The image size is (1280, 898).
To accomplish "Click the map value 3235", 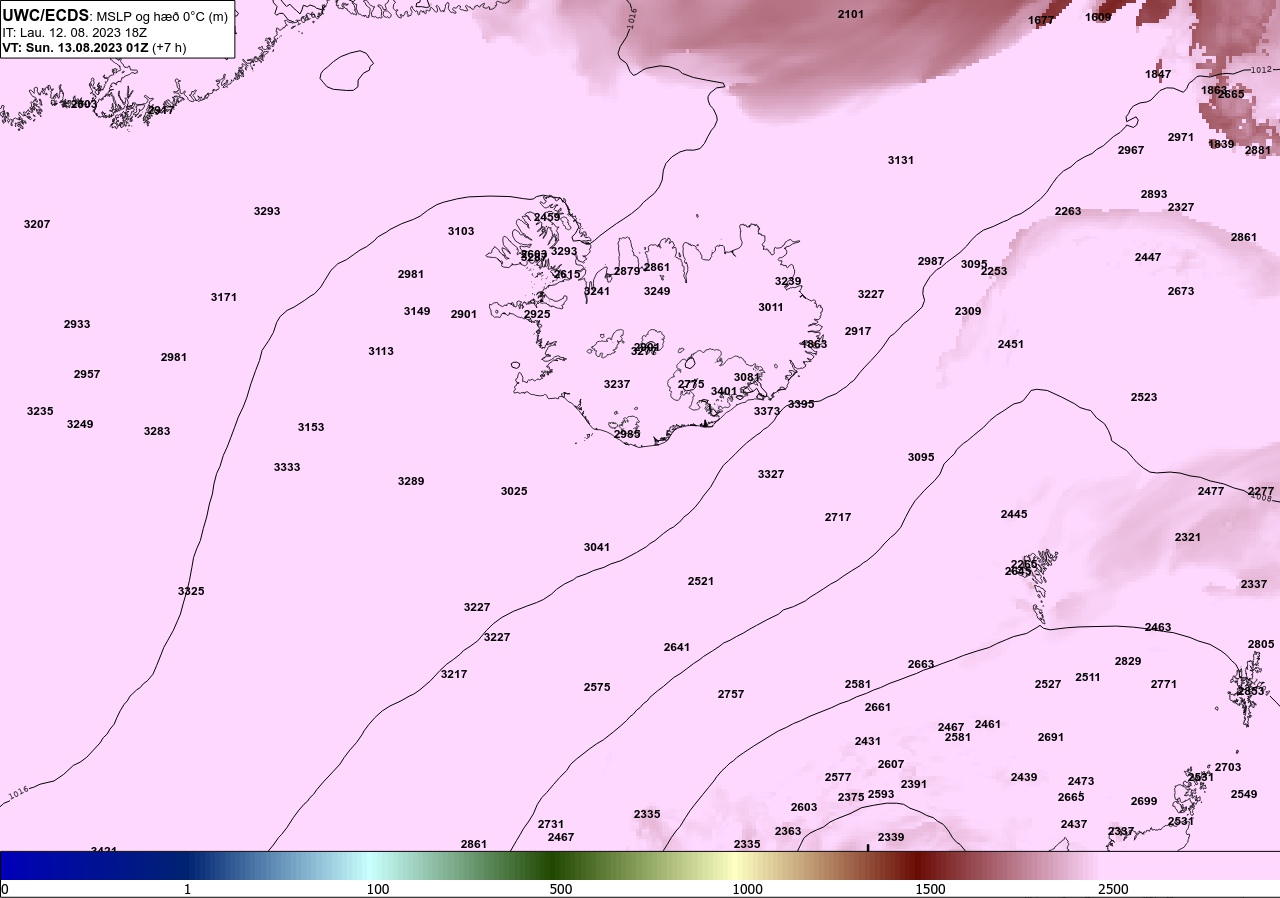I will [40, 411].
